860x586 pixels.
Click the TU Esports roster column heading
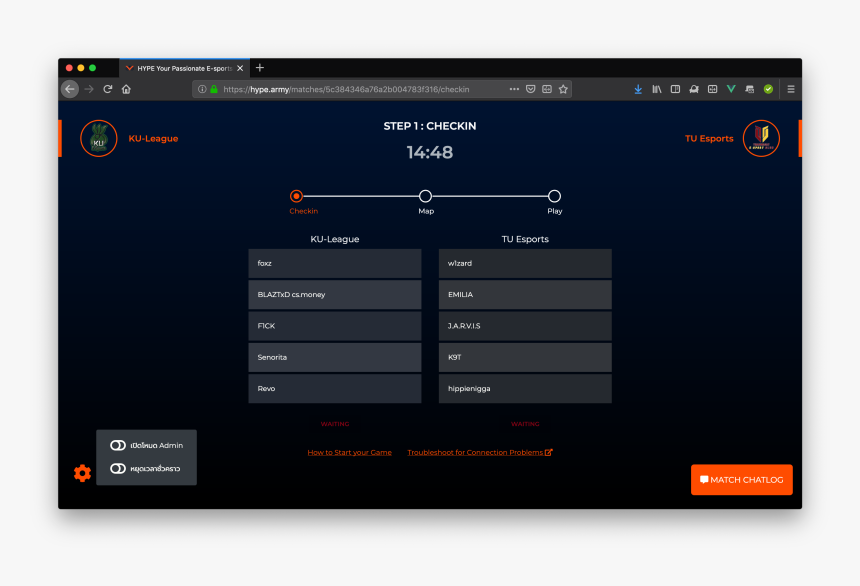pyautogui.click(x=525, y=239)
